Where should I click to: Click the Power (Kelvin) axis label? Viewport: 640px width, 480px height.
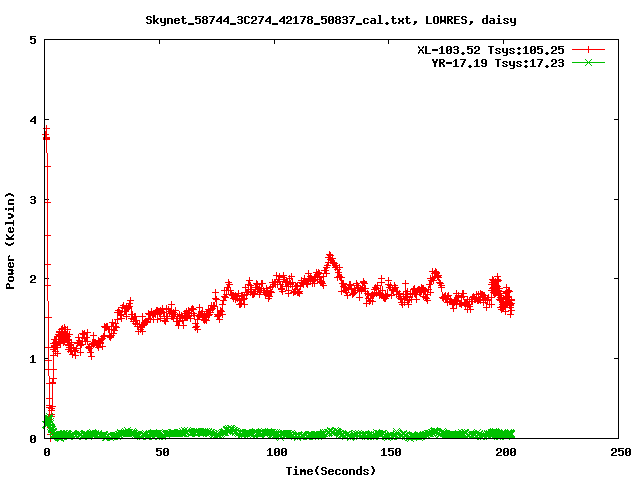tap(10, 241)
